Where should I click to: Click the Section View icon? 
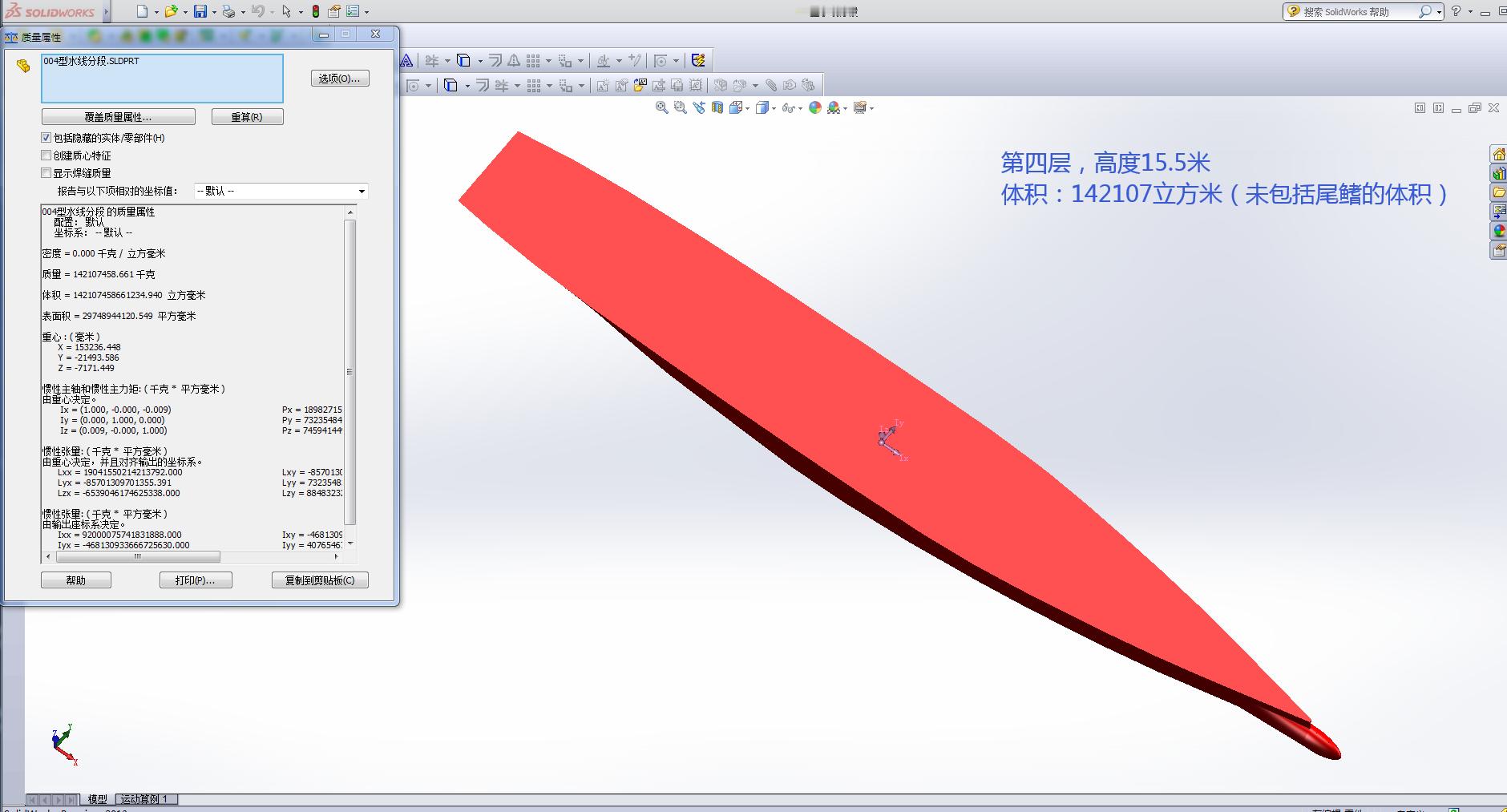pyautogui.click(x=717, y=107)
